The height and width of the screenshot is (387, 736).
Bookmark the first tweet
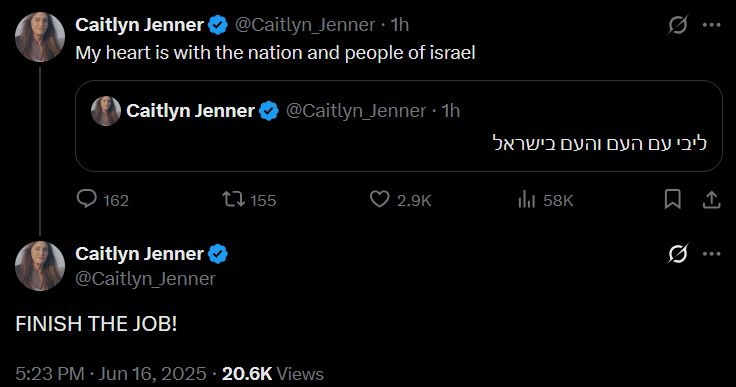(672, 199)
